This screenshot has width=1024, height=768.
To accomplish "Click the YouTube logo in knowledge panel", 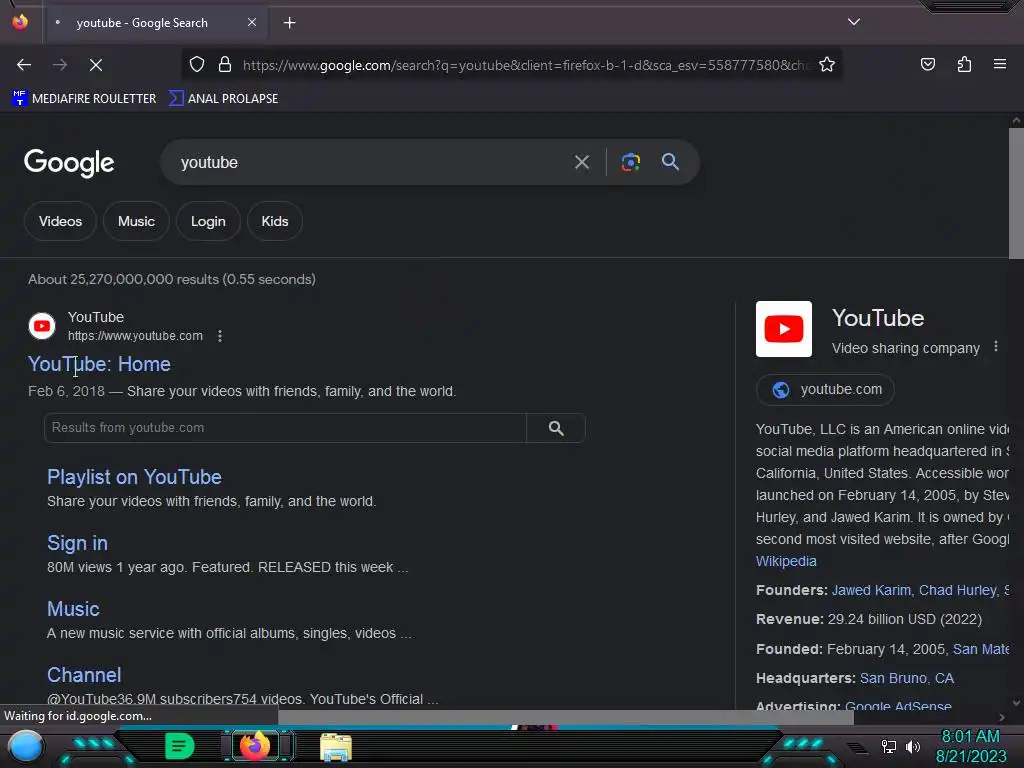I will (784, 328).
